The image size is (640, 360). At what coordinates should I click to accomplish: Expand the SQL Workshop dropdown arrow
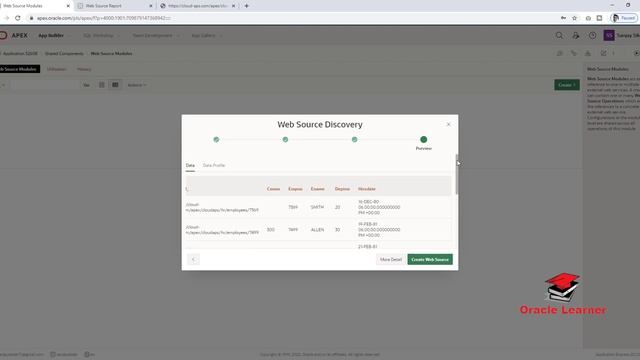pos(119,36)
